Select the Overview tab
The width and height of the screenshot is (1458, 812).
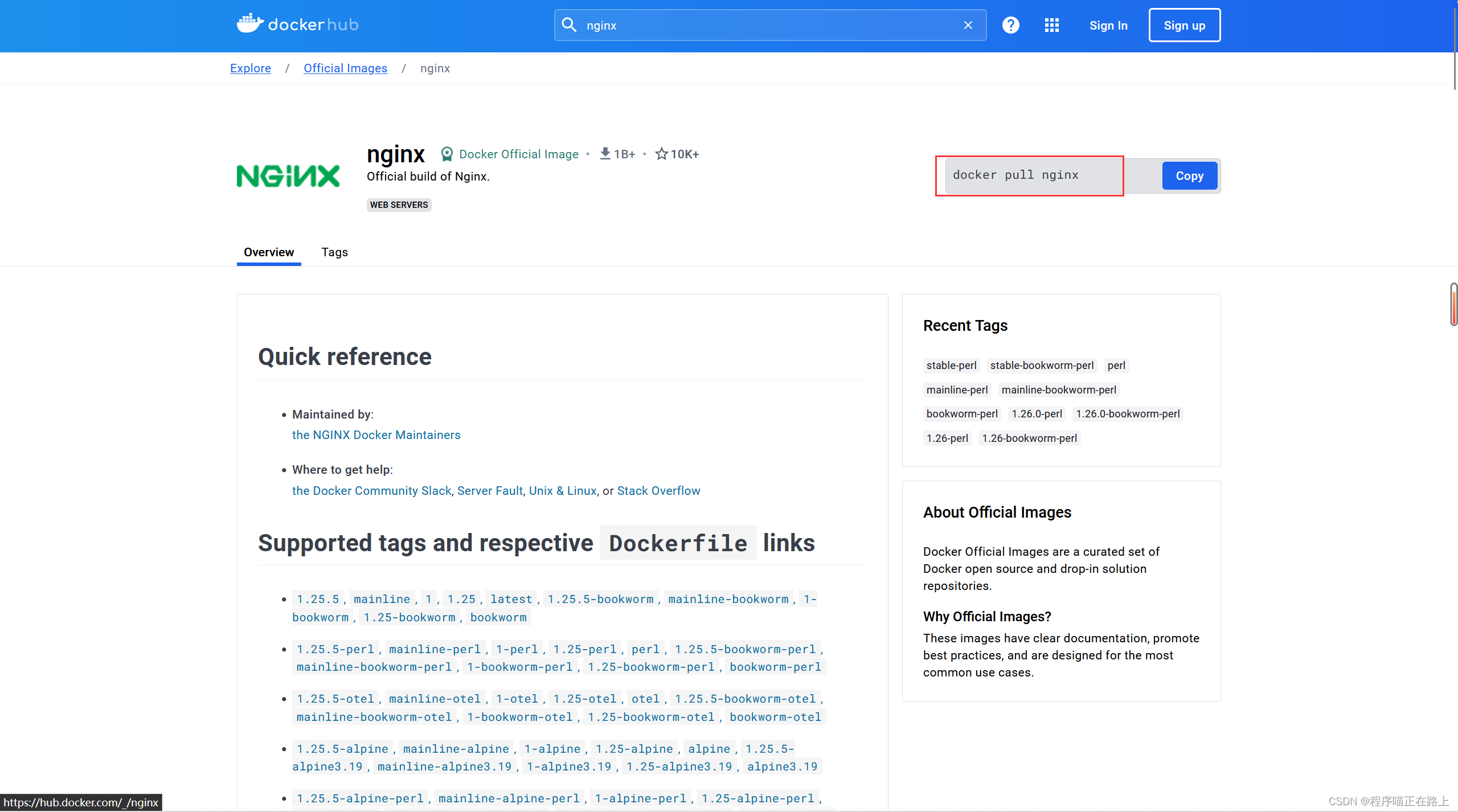click(269, 252)
